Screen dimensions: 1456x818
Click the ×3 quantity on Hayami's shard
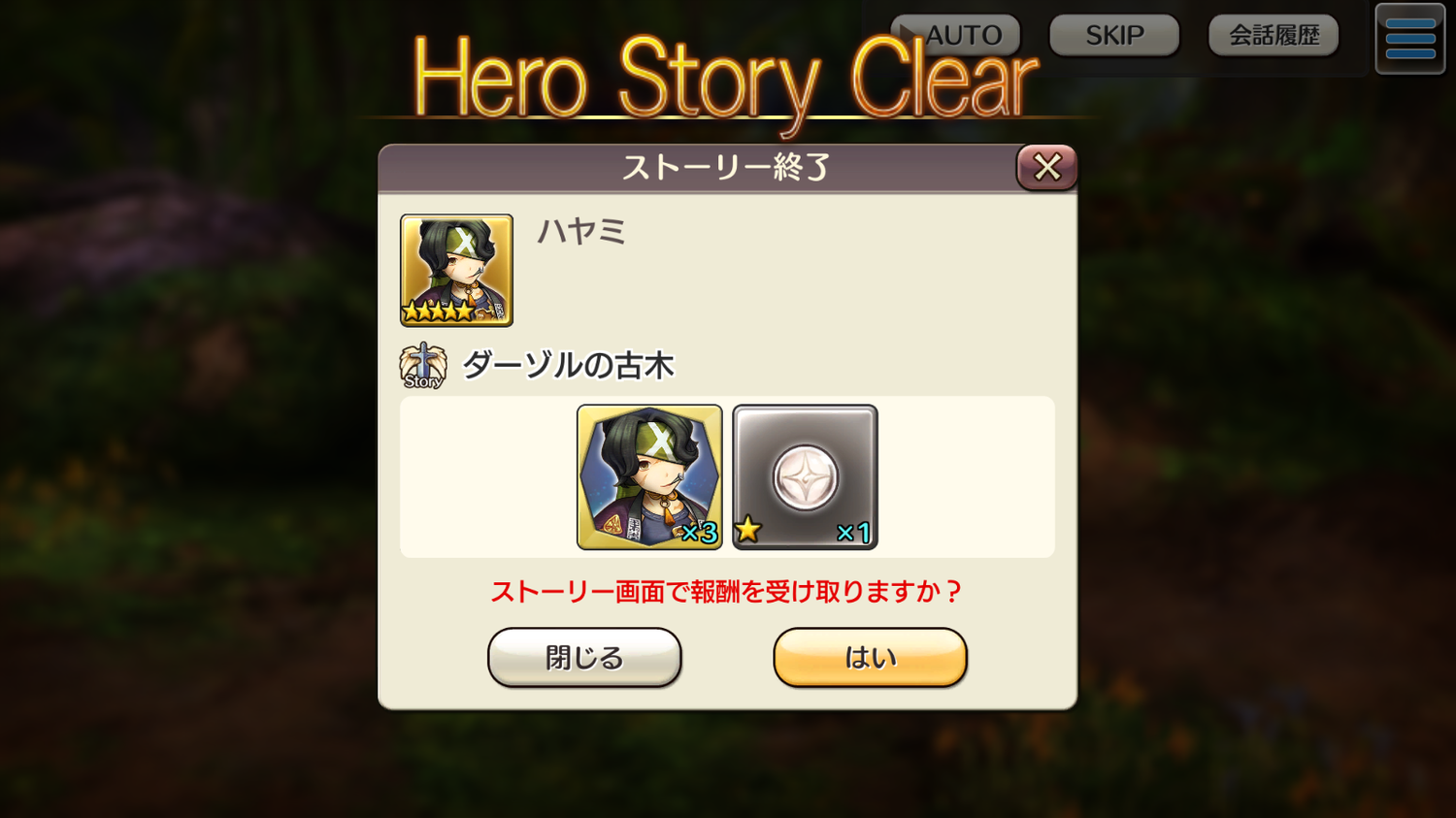699,533
